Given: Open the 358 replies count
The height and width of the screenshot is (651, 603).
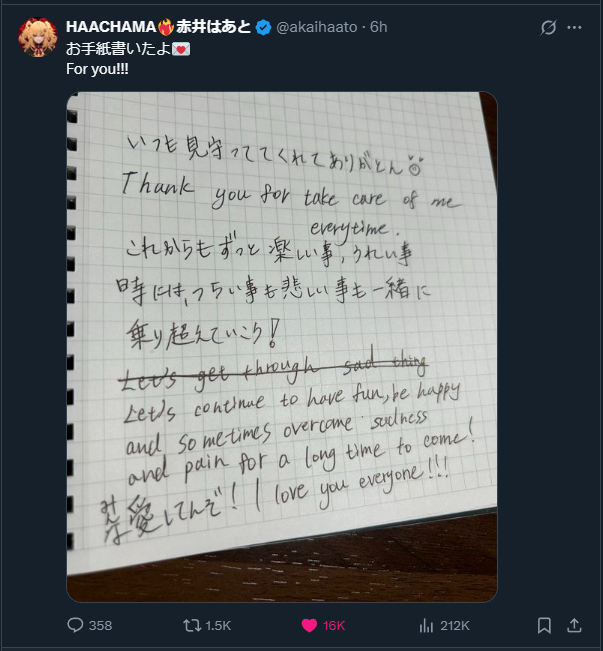Looking at the screenshot, I should coord(100,626).
